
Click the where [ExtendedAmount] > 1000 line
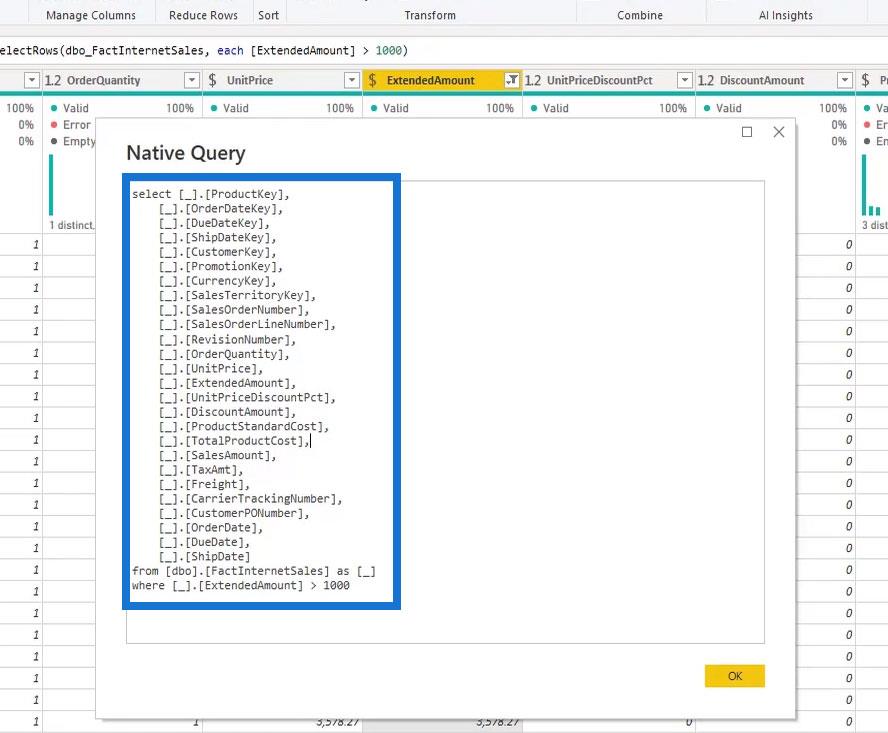point(241,585)
